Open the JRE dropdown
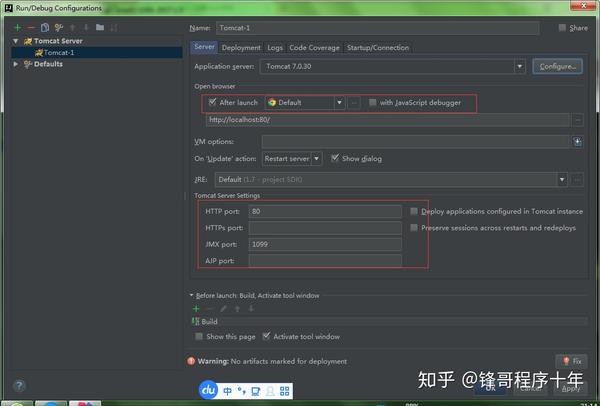Image resolution: width=600 pixels, height=406 pixels. [562, 179]
